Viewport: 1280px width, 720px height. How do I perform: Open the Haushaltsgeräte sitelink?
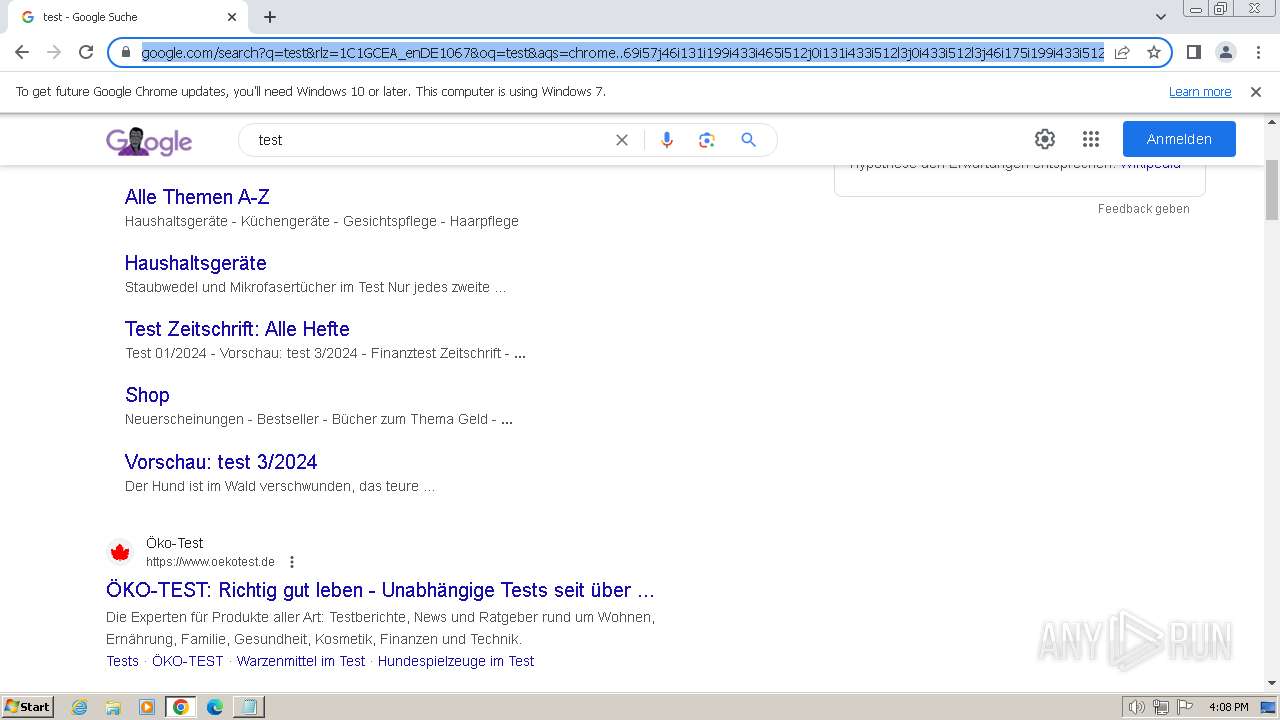(196, 263)
